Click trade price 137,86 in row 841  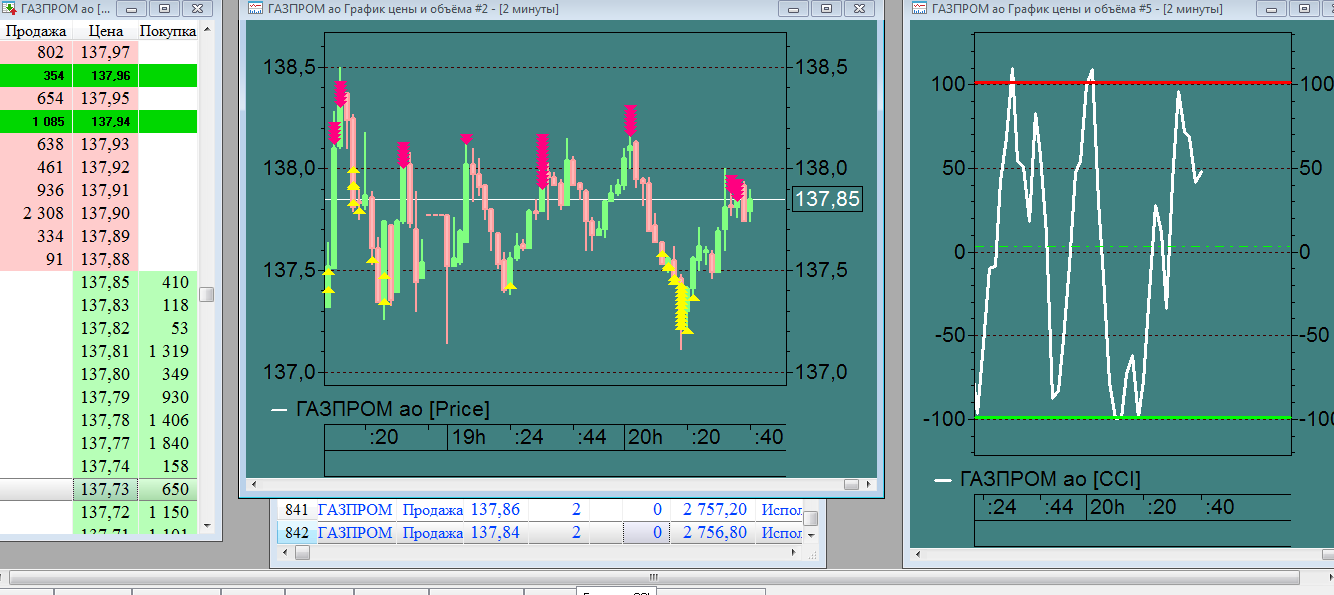[x=495, y=510]
